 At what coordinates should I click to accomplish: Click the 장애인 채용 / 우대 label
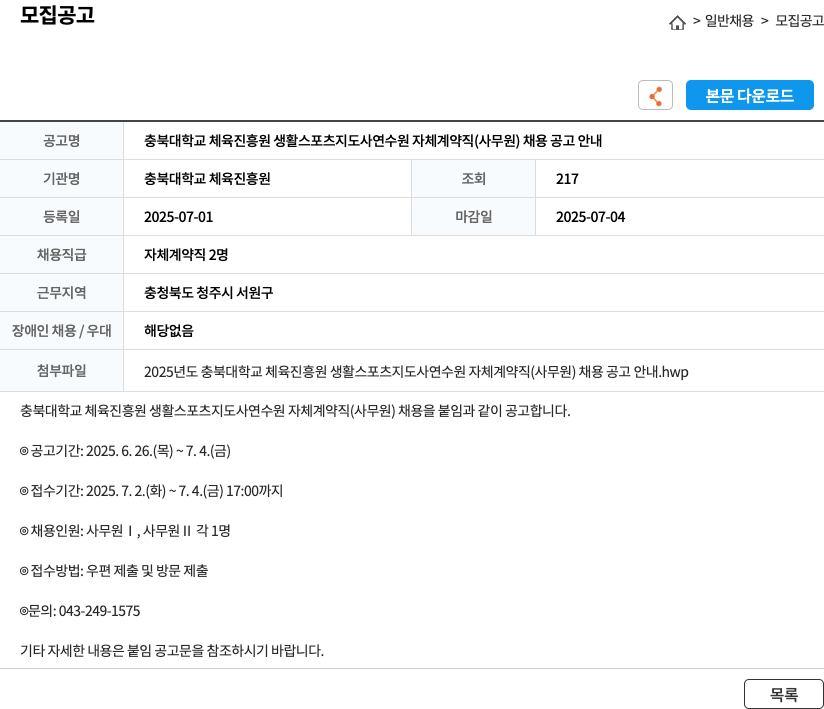point(61,331)
